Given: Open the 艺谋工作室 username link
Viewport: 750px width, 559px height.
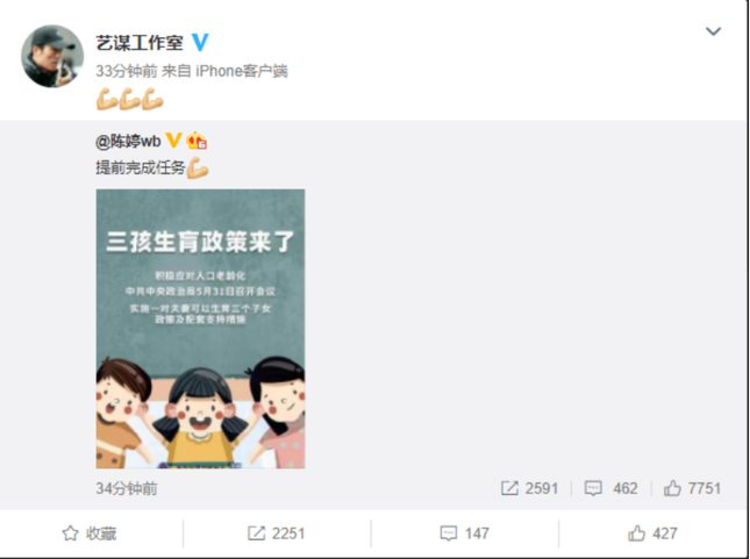Looking at the screenshot, I should pos(139,43).
